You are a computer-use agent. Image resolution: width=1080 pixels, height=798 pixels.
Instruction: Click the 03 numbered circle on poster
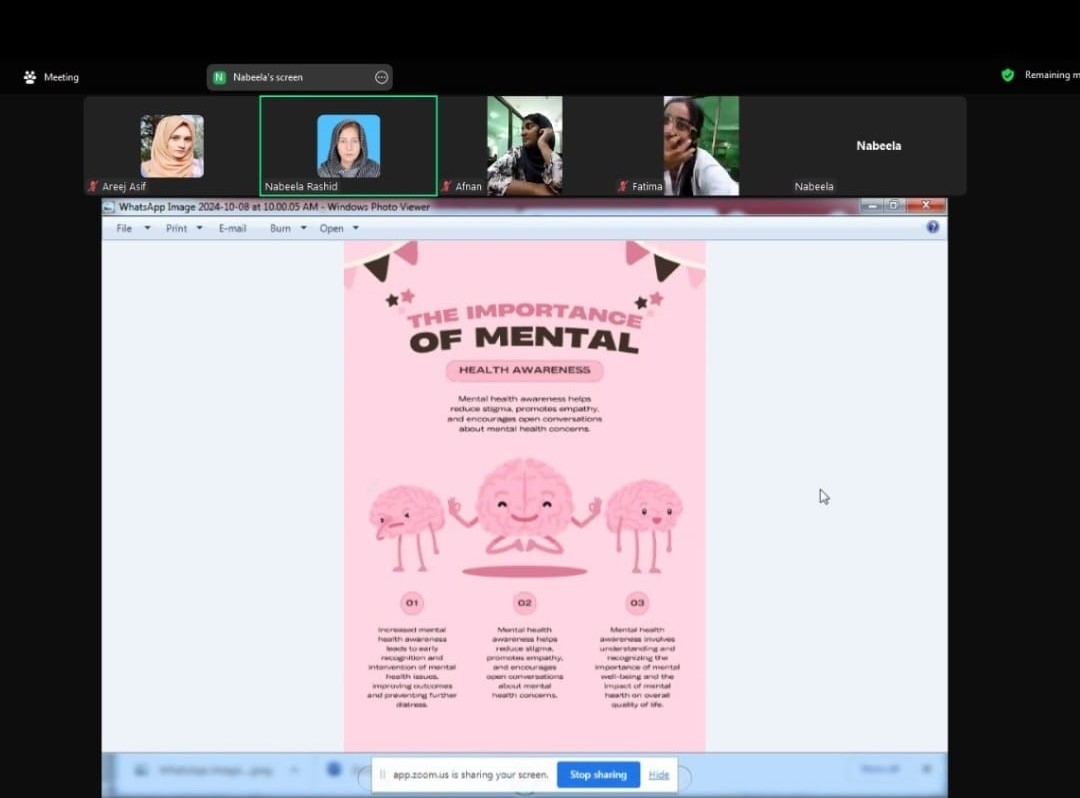(x=637, y=602)
